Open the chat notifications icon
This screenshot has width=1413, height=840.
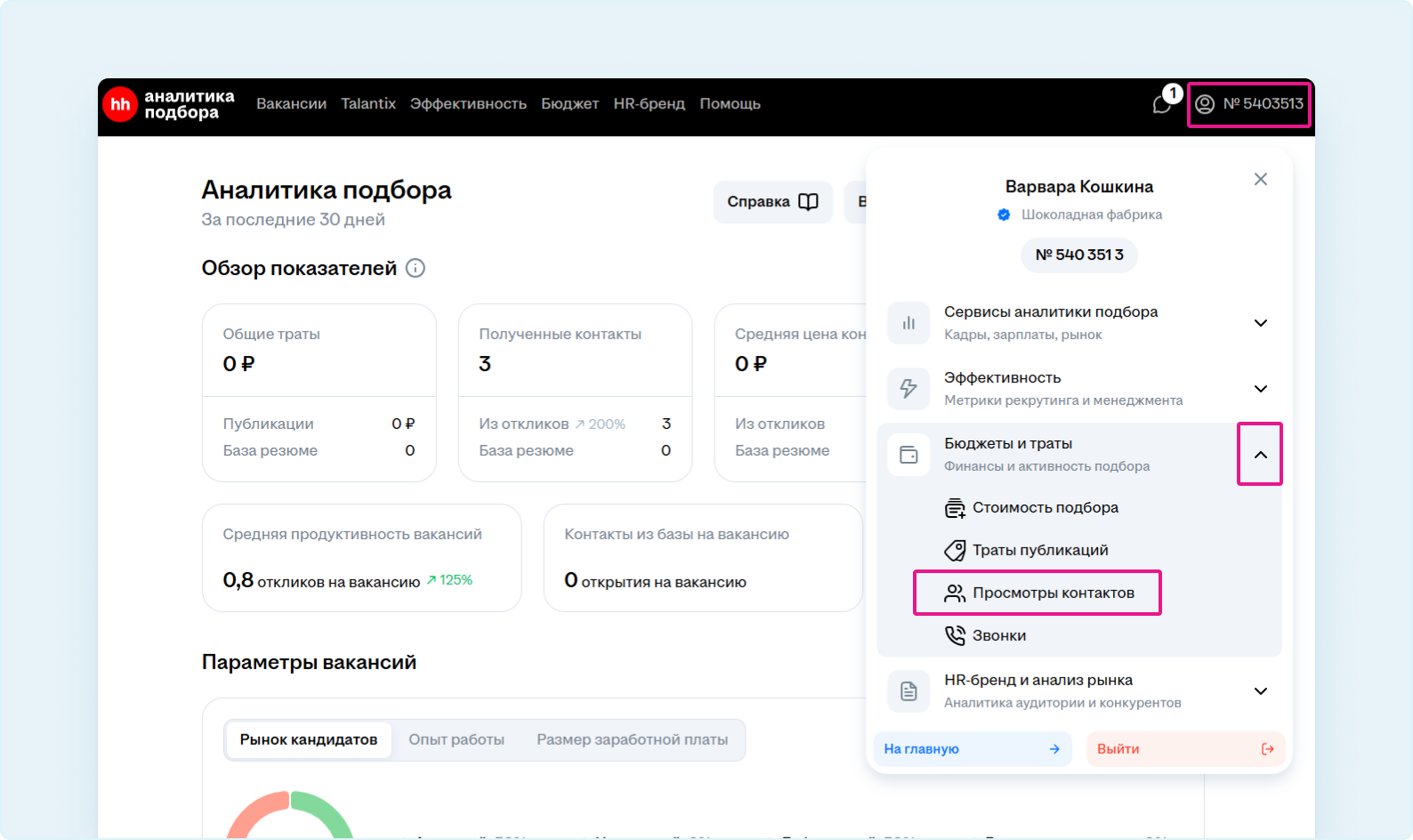point(1162,104)
